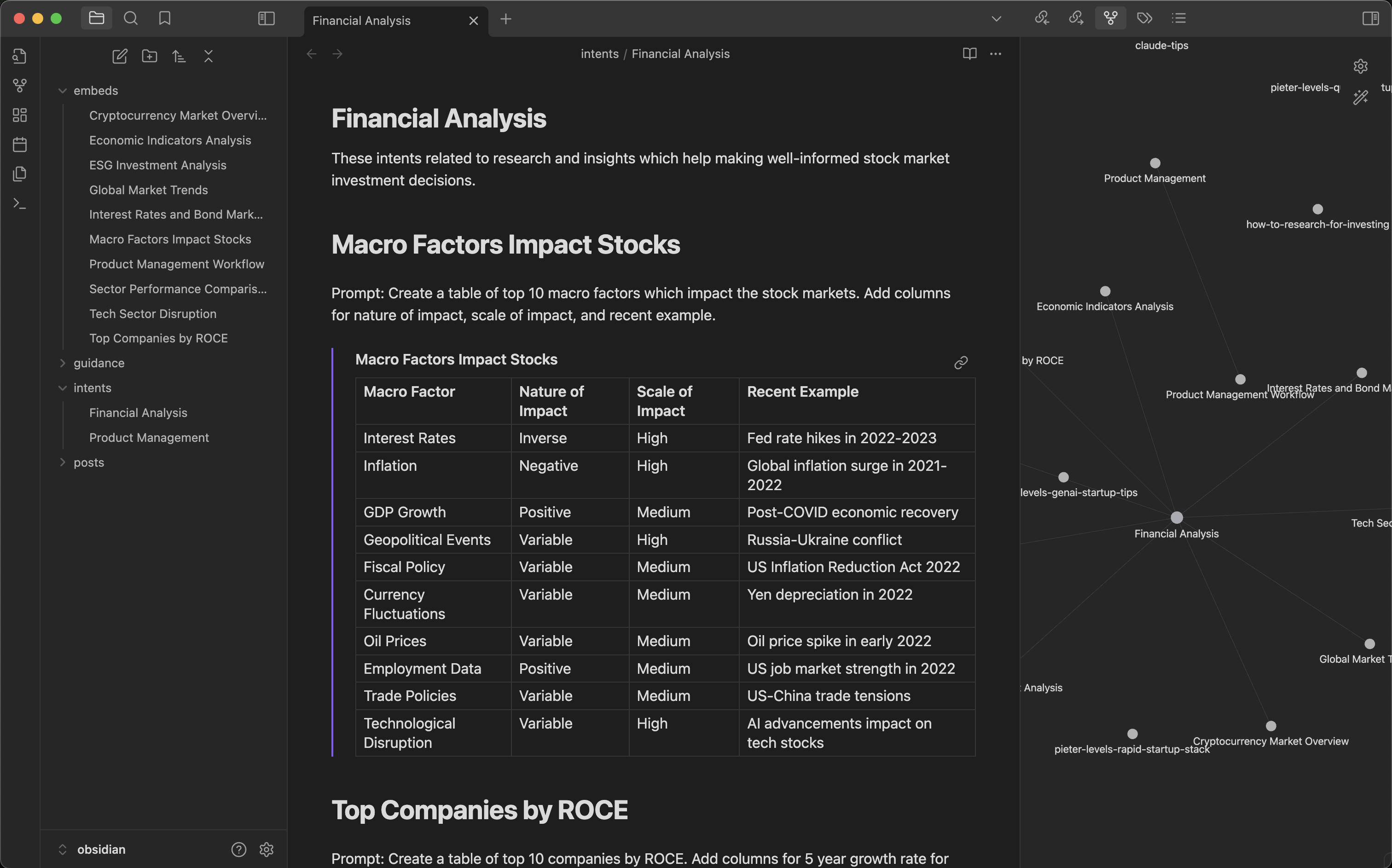Open the daily note calendar icon
The image size is (1392, 868).
tap(19, 144)
